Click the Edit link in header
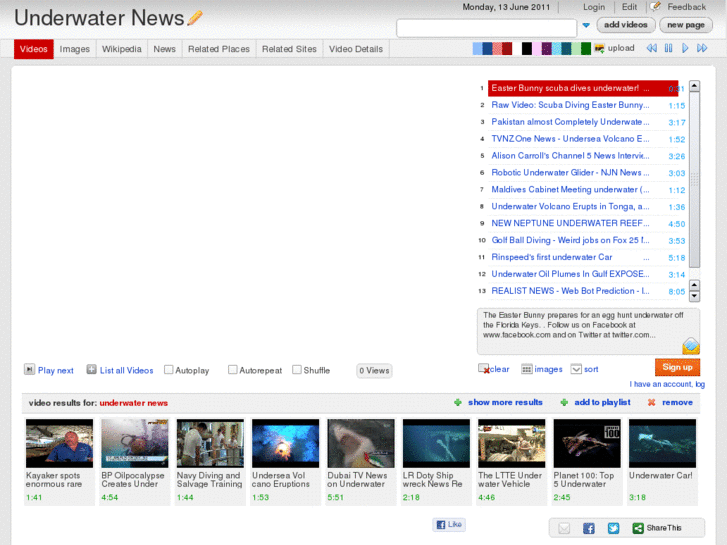 pyautogui.click(x=629, y=7)
